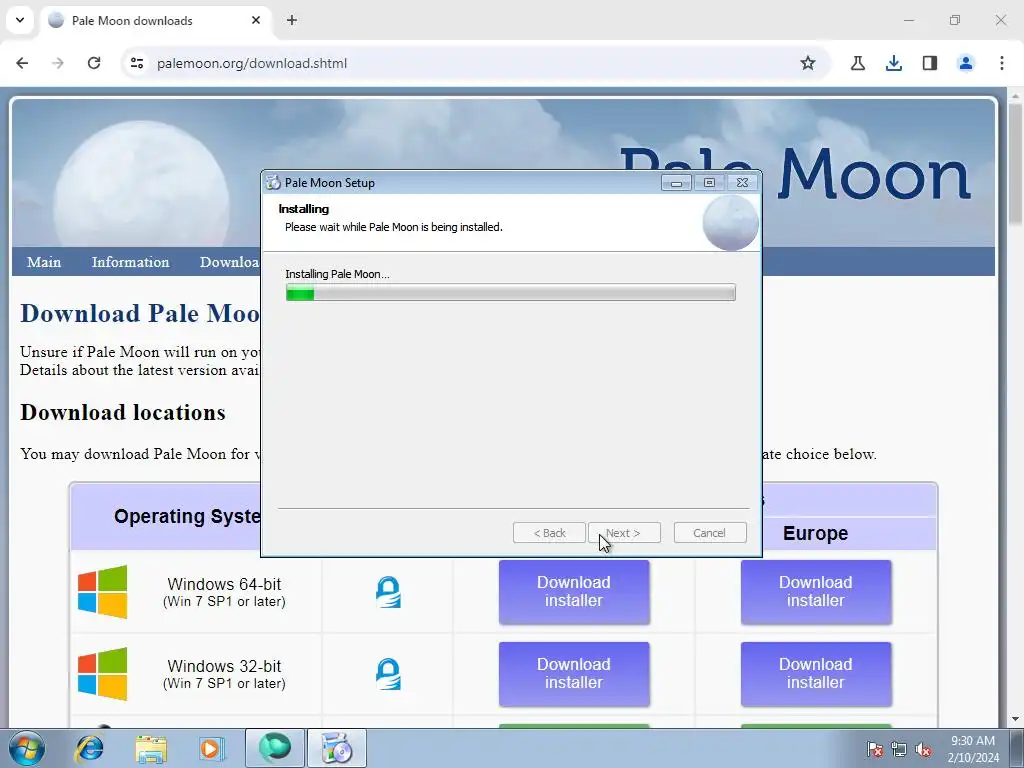Open the Chrome three-dot menu
The height and width of the screenshot is (768, 1024).
click(x=1002, y=63)
